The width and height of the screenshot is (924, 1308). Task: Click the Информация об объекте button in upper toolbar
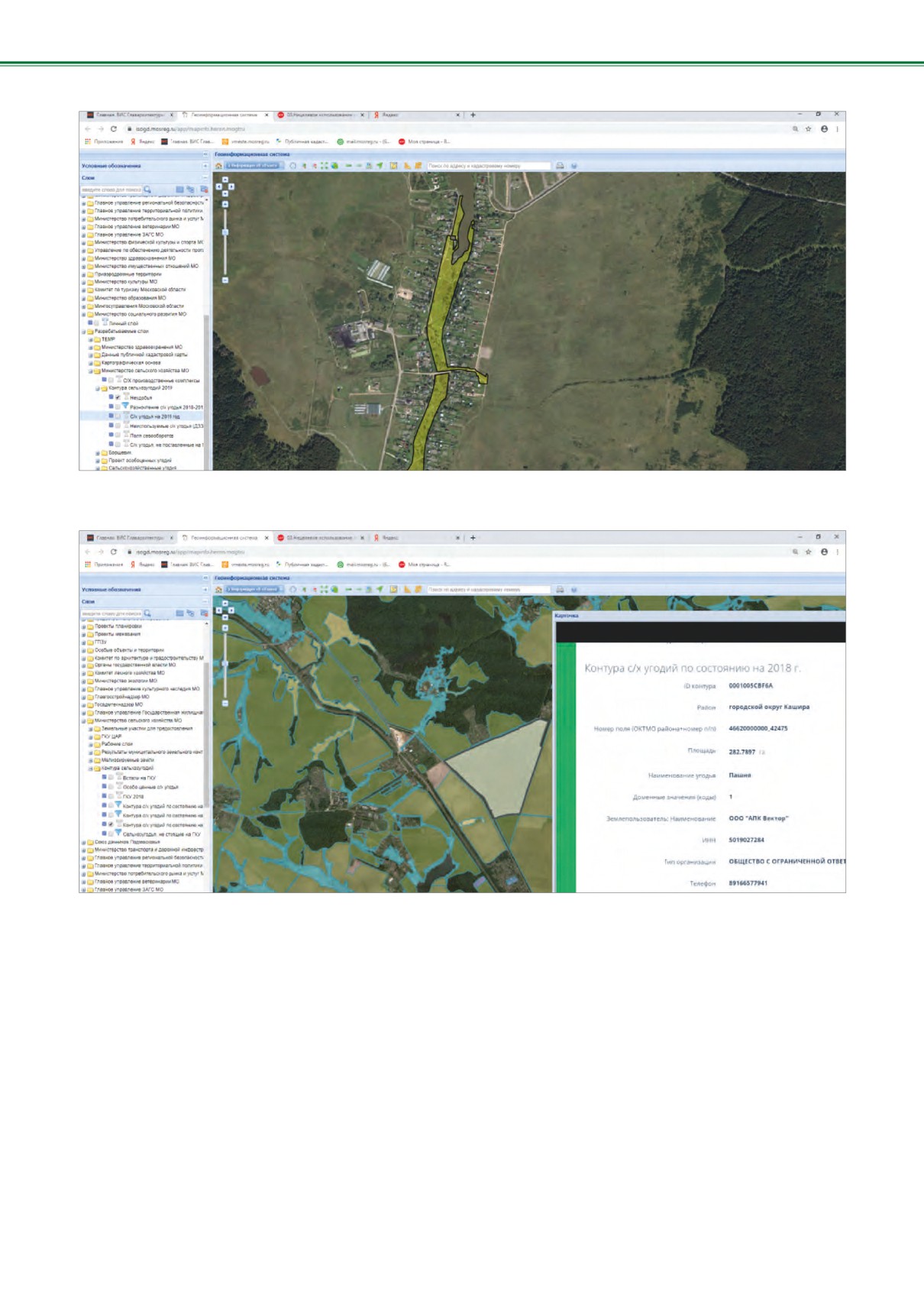(x=255, y=166)
